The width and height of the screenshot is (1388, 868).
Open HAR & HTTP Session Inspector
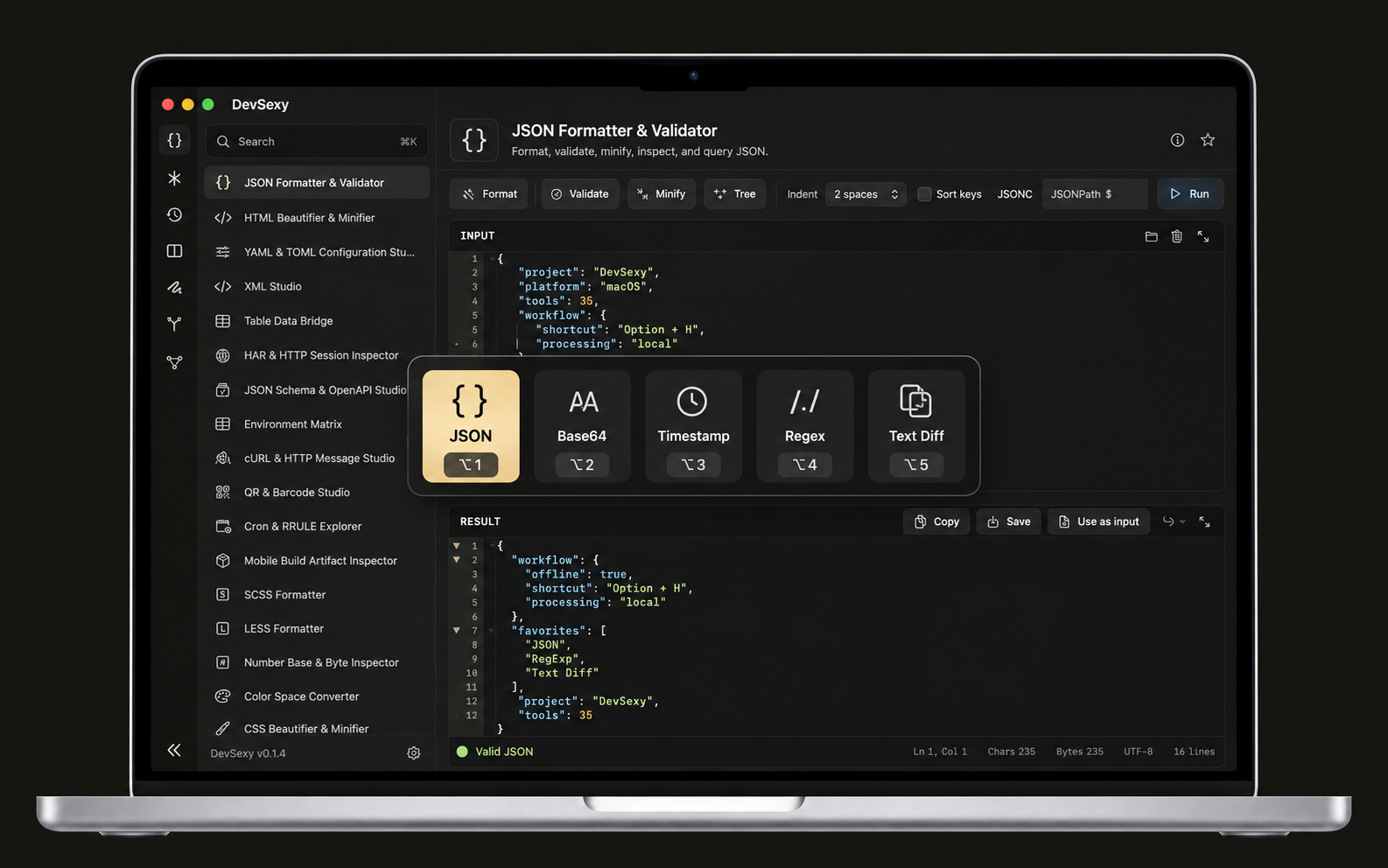click(317, 355)
